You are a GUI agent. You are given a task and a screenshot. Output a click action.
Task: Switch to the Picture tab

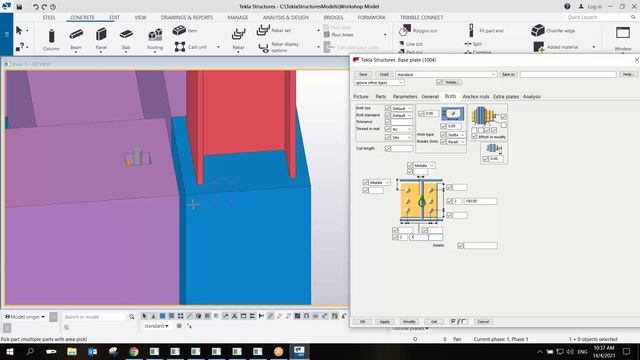[361, 96]
